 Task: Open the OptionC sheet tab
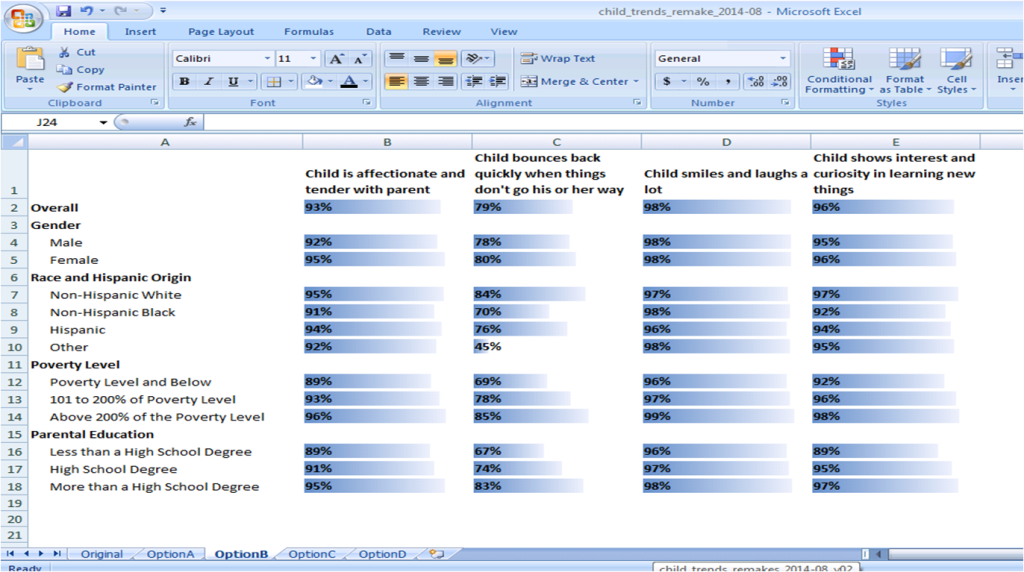[312, 554]
